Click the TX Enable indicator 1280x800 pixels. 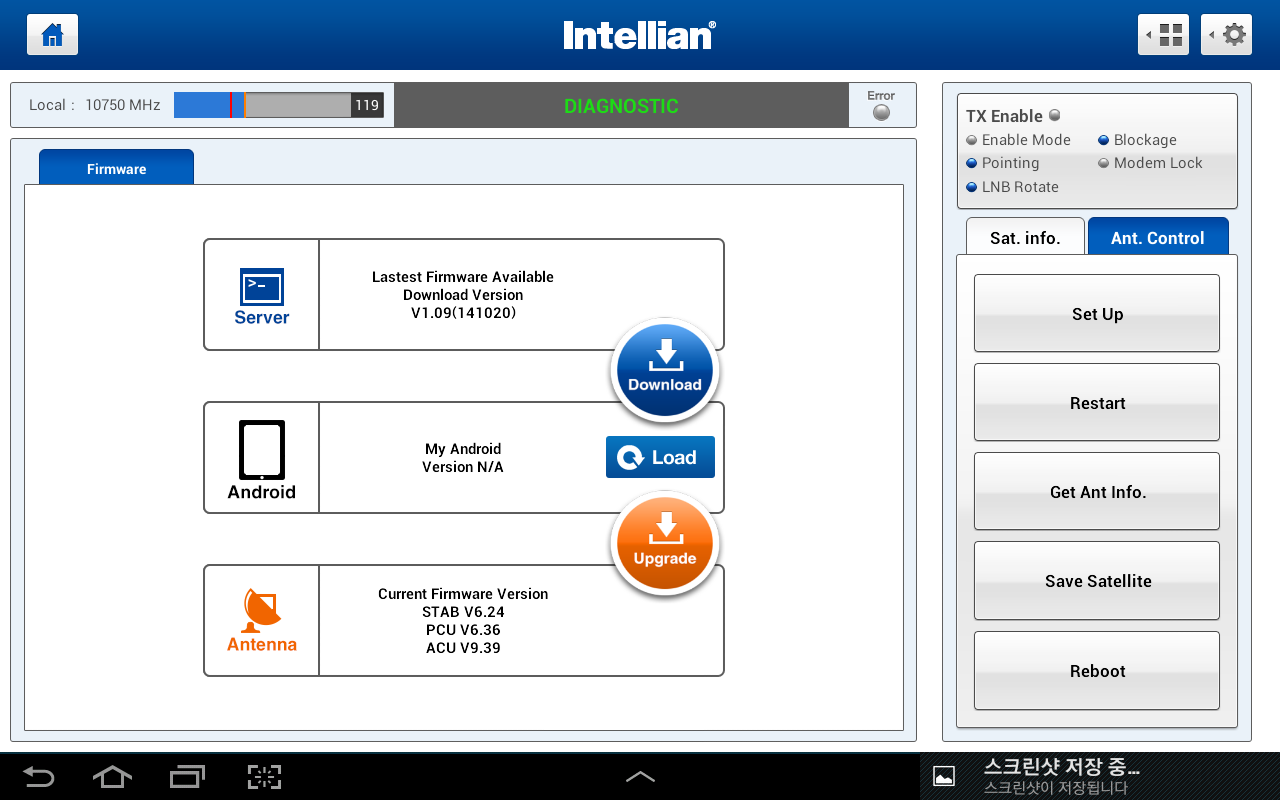[x=1054, y=116]
